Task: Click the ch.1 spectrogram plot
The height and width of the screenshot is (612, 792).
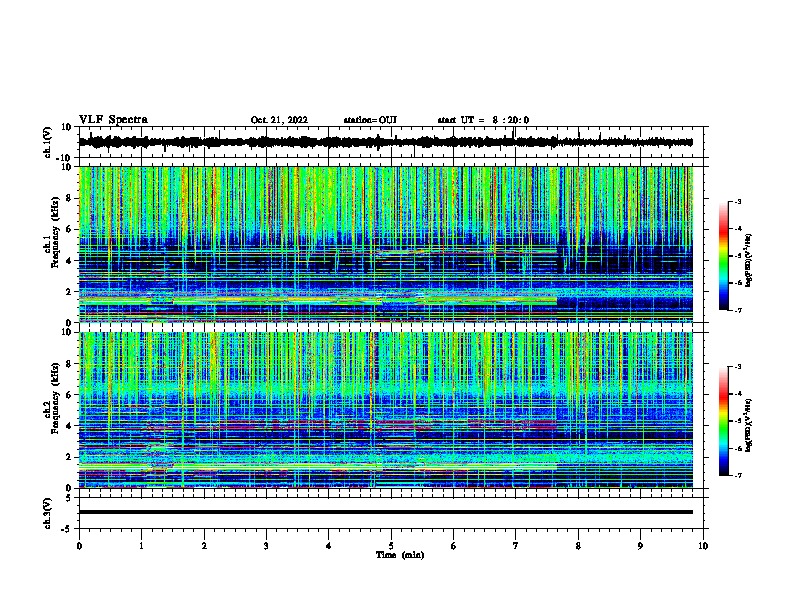Action: tap(386, 244)
